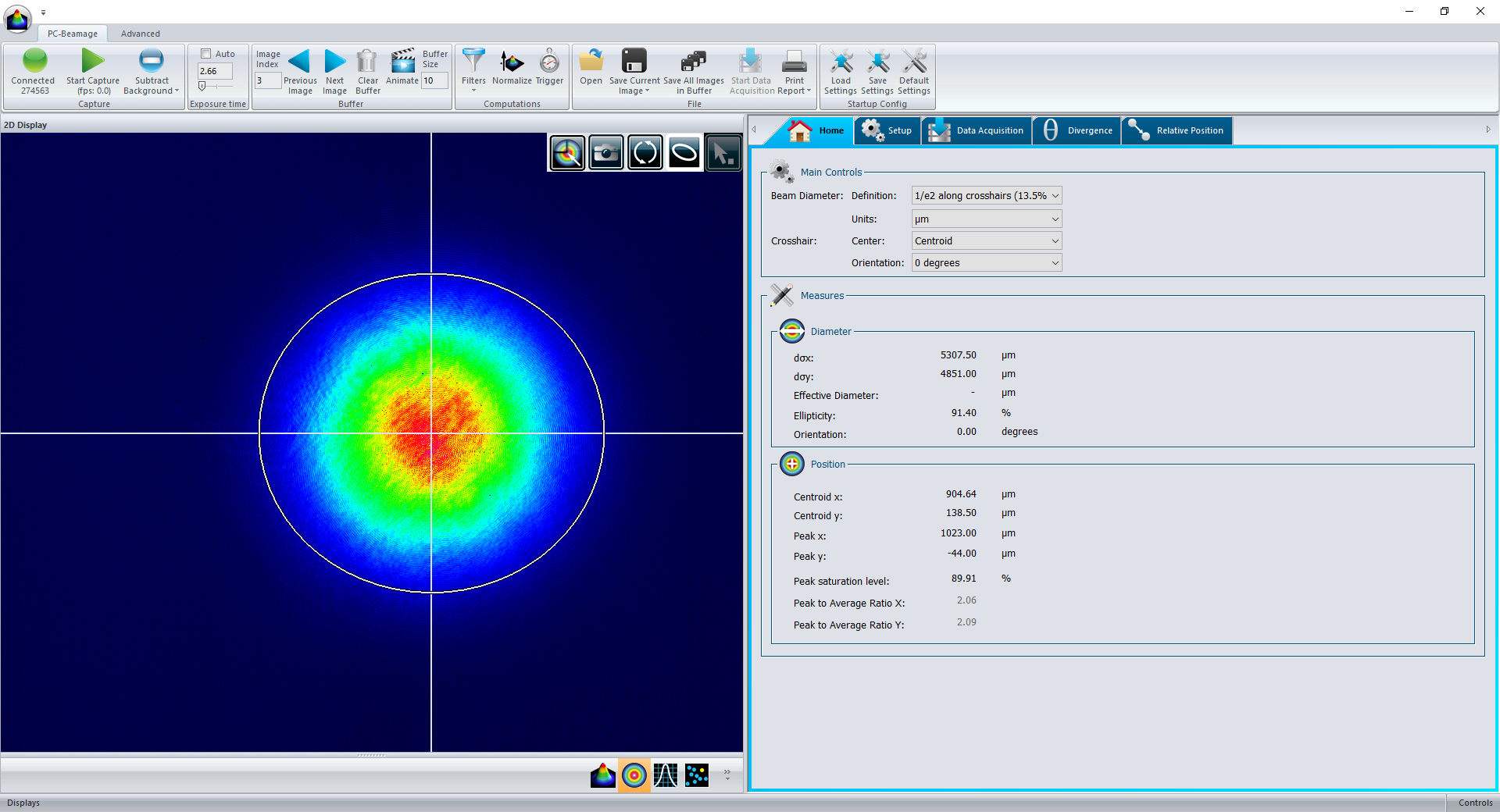The width and height of the screenshot is (1500, 812).
Task: Switch to the Divergence tab
Action: (x=1077, y=130)
